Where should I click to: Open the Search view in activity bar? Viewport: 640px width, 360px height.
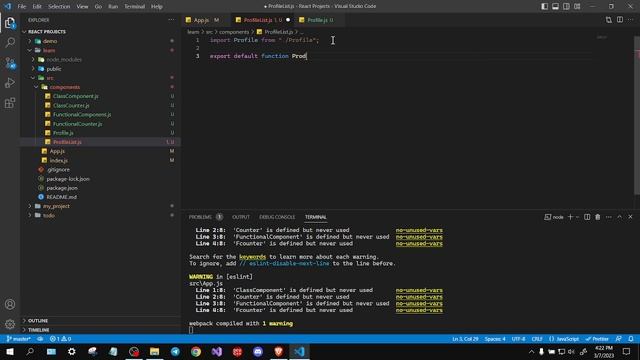pos(10,42)
